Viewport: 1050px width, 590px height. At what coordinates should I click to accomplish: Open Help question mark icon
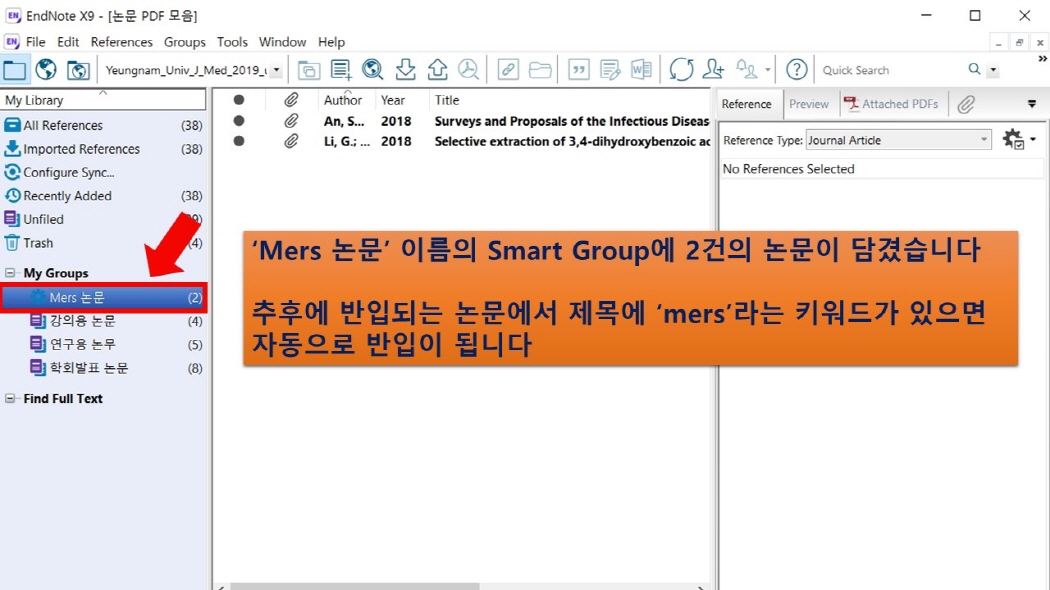coord(796,70)
